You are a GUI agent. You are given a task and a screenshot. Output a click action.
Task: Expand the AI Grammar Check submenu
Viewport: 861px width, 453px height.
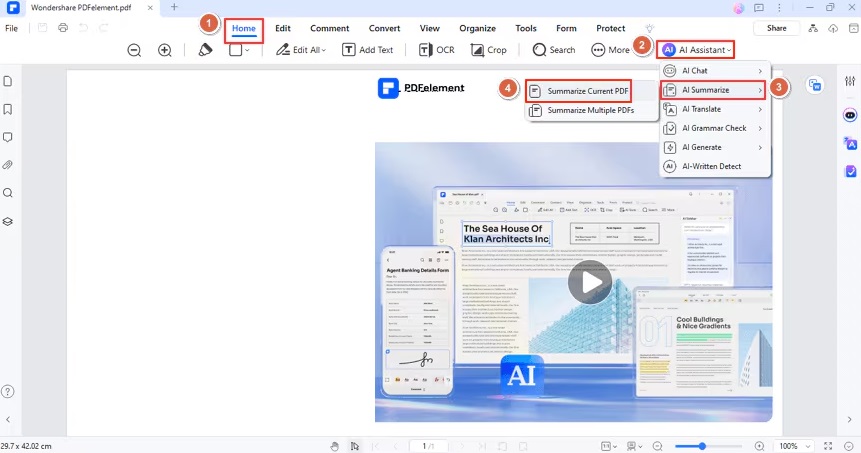(x=715, y=128)
